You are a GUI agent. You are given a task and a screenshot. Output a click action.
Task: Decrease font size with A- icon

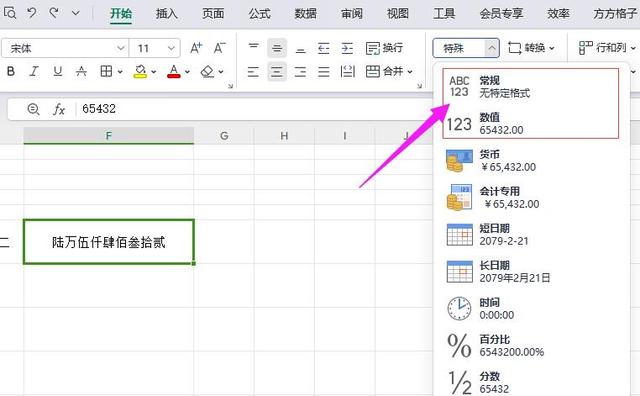pos(220,48)
